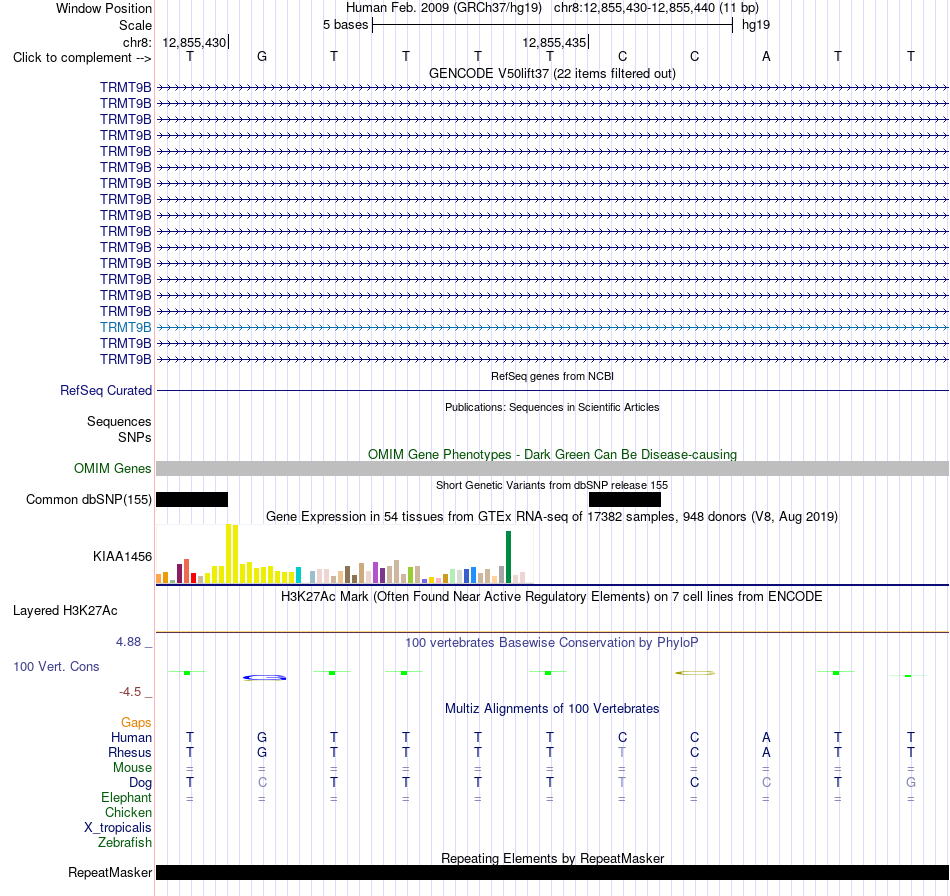Click the tall dark green GTEx bar
Screen dimensions: 950x896
click(508, 557)
